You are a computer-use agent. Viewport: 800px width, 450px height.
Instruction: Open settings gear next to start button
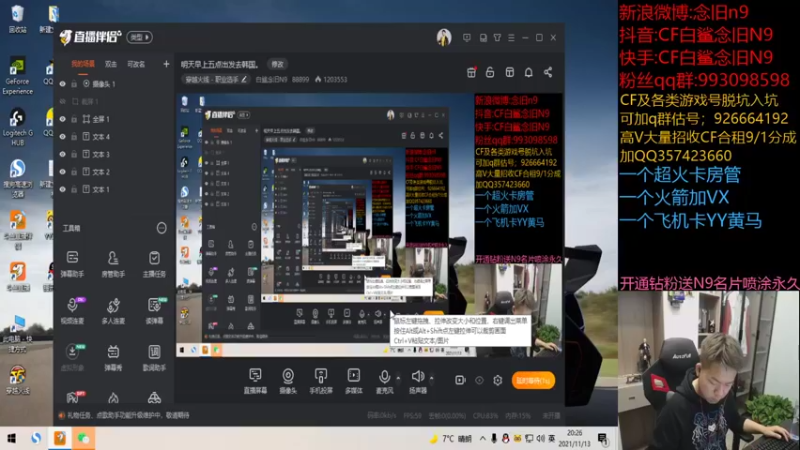(497, 380)
